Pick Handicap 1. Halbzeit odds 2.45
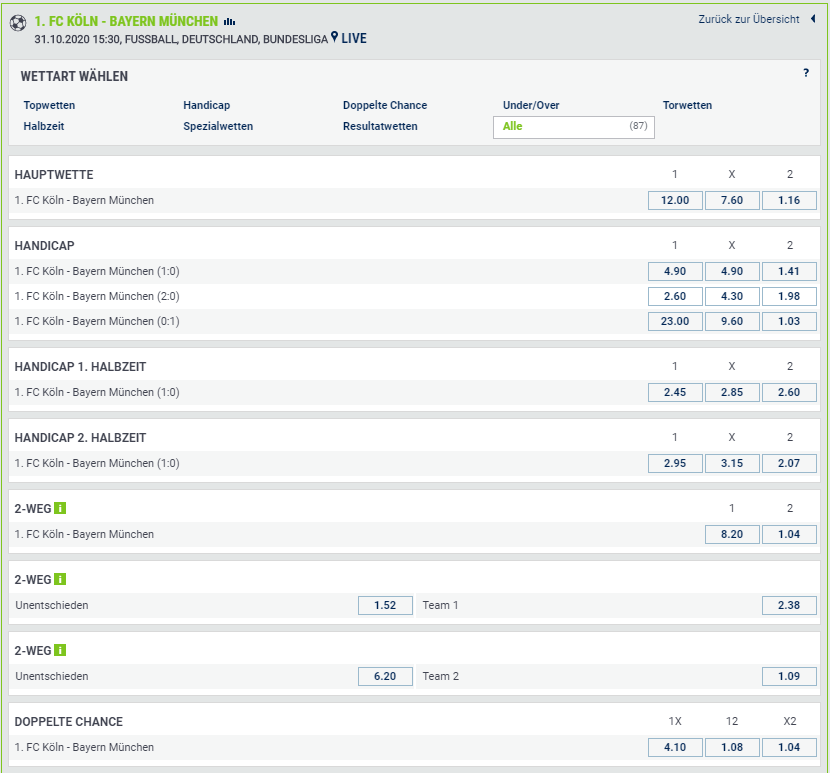The height and width of the screenshot is (773, 830). pyautogui.click(x=675, y=392)
